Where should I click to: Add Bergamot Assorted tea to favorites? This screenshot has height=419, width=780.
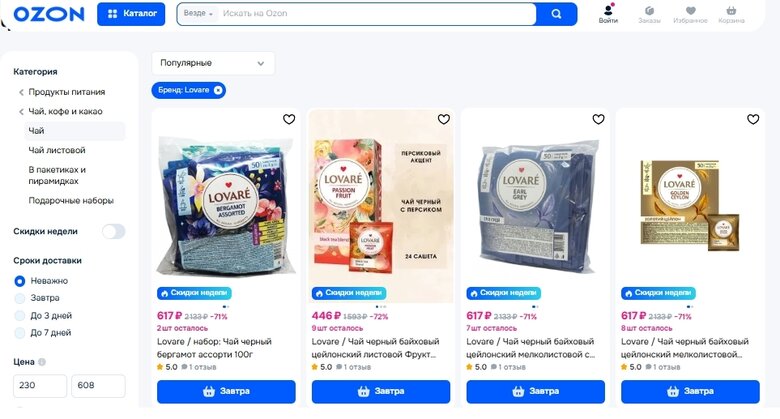pos(289,119)
